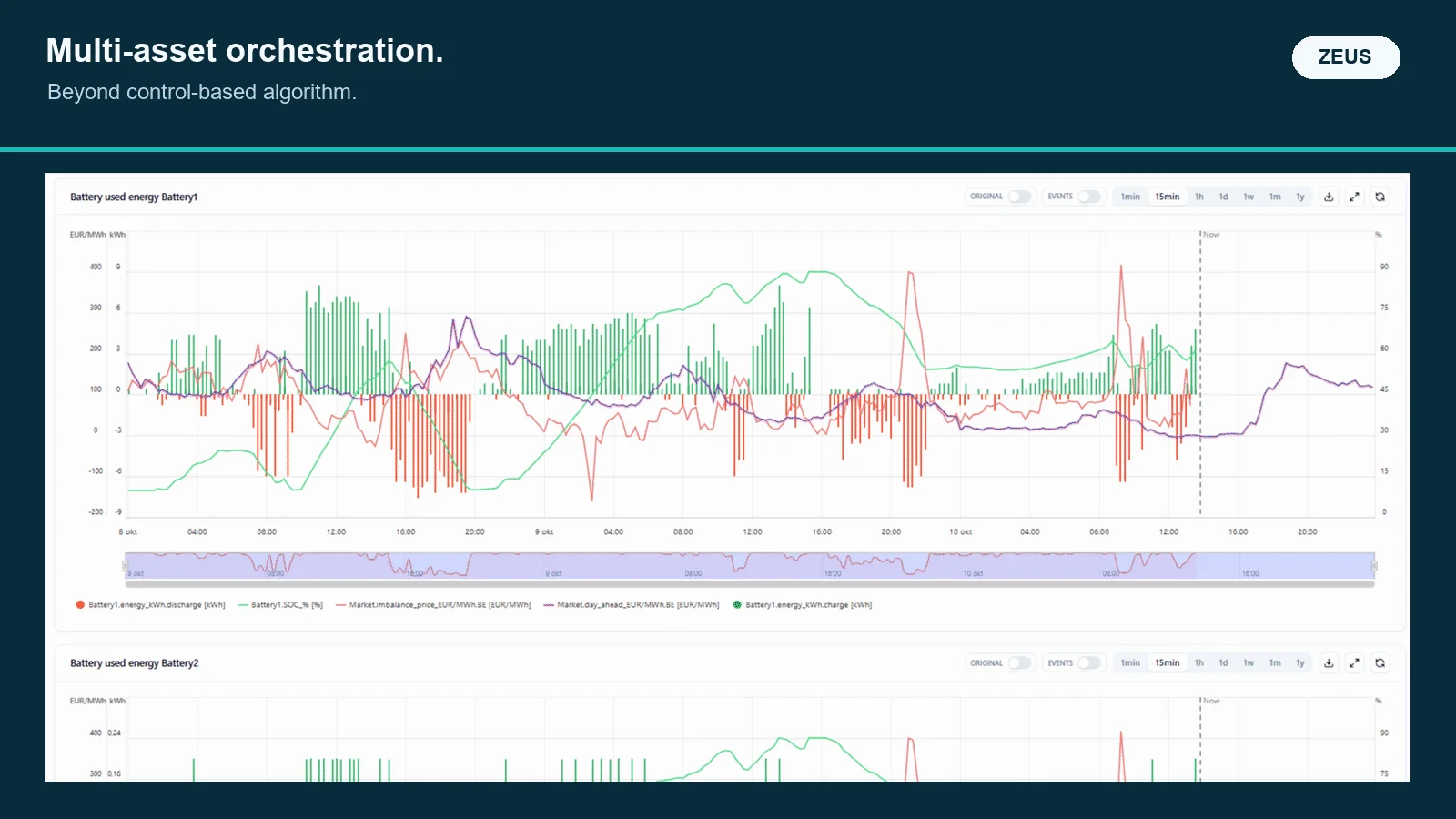The width and height of the screenshot is (1456, 819).
Task: Select 1y resolution on Battery2 chart
Action: 1300,663
